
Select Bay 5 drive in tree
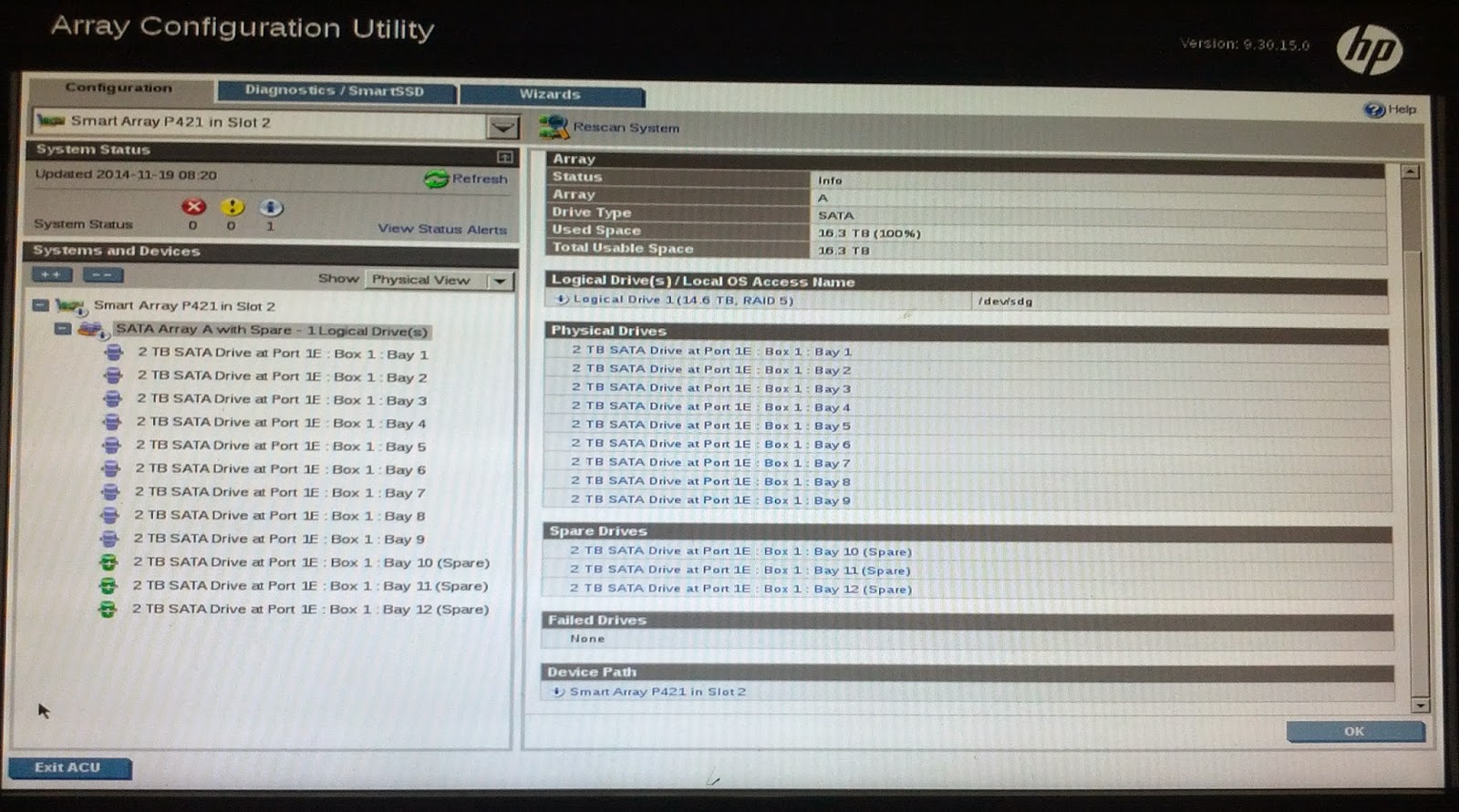(x=281, y=447)
